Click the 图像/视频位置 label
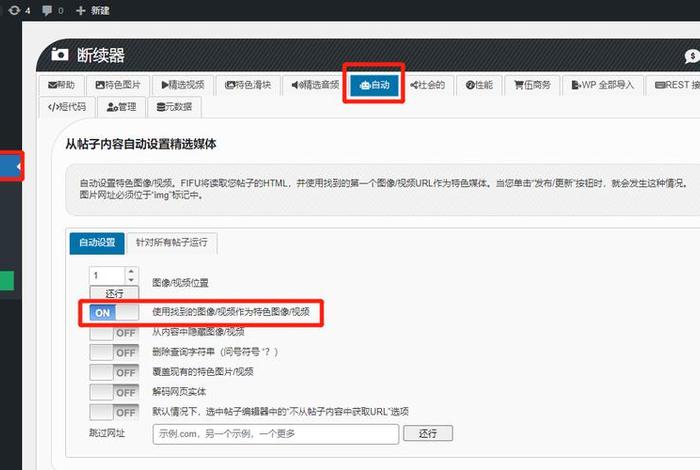The image size is (700, 470). click(x=180, y=283)
